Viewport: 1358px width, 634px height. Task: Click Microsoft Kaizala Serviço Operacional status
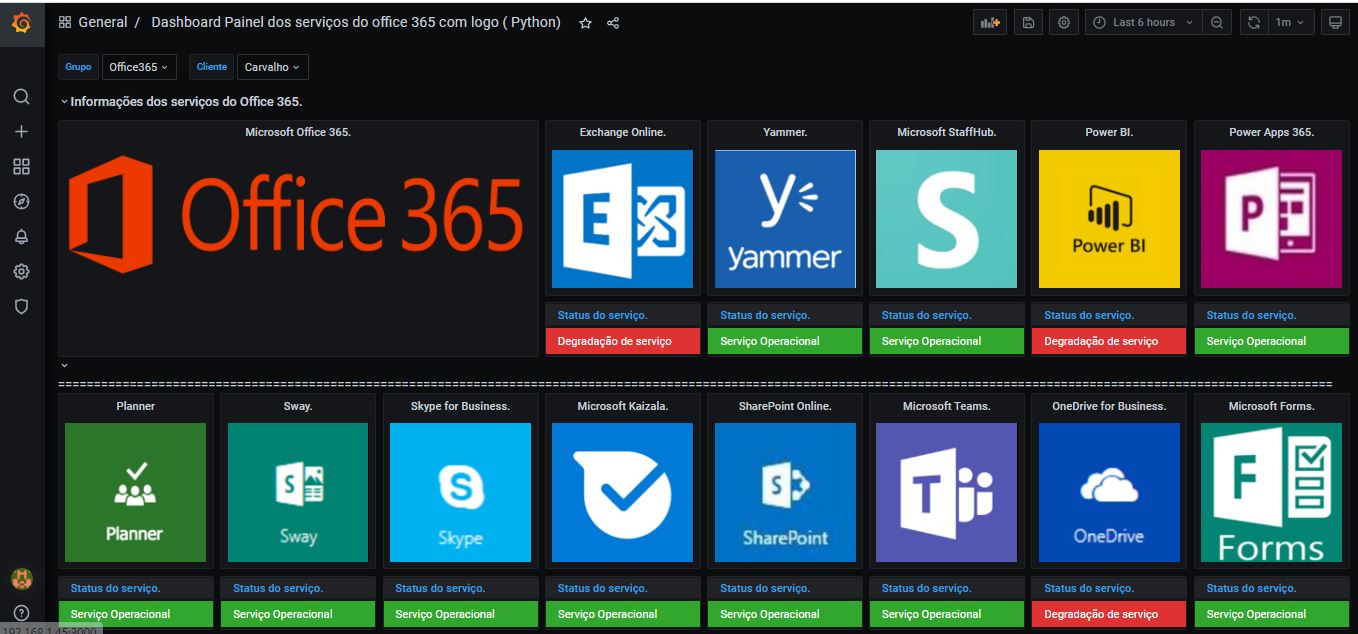point(622,614)
